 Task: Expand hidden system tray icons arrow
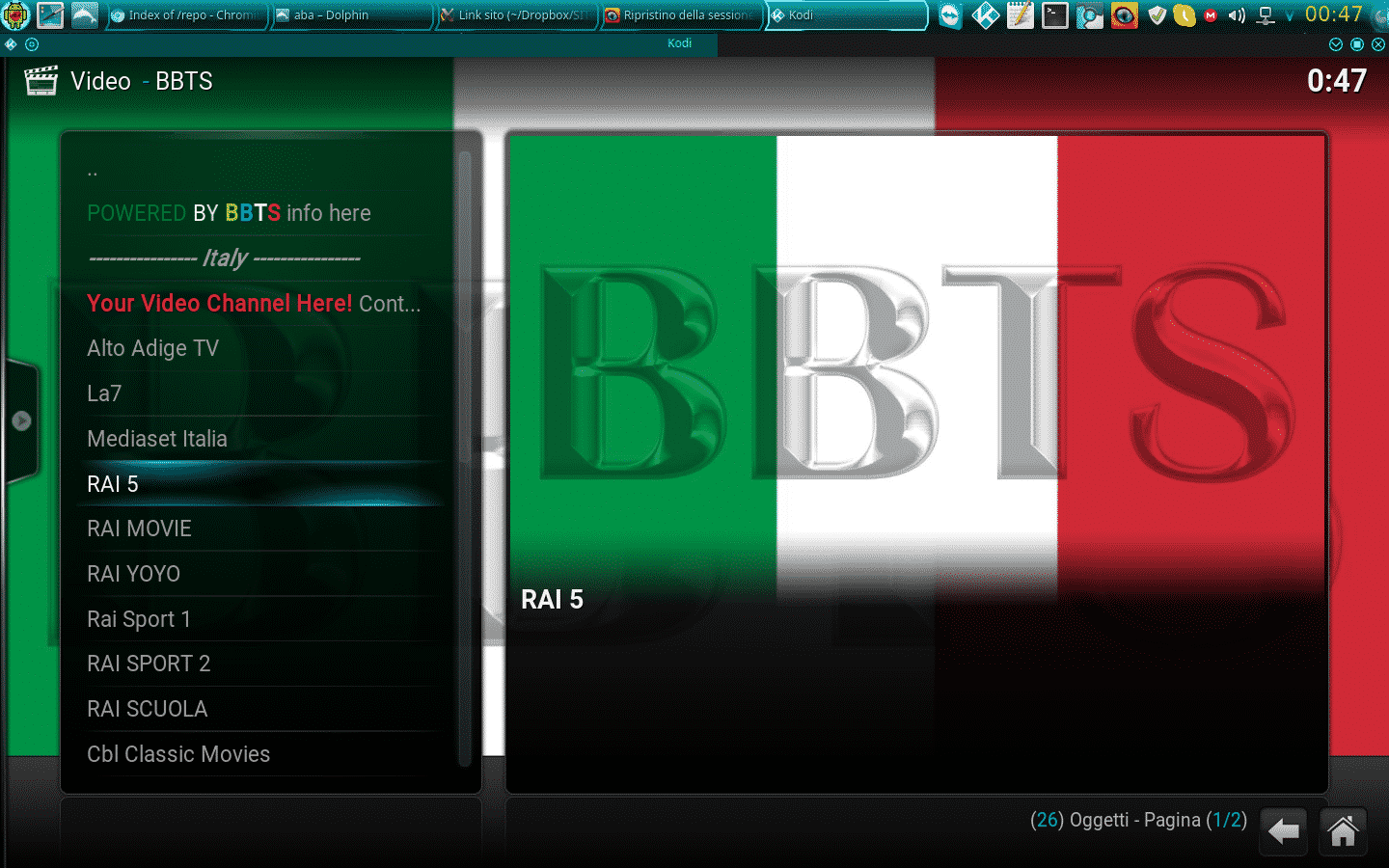click(1290, 16)
